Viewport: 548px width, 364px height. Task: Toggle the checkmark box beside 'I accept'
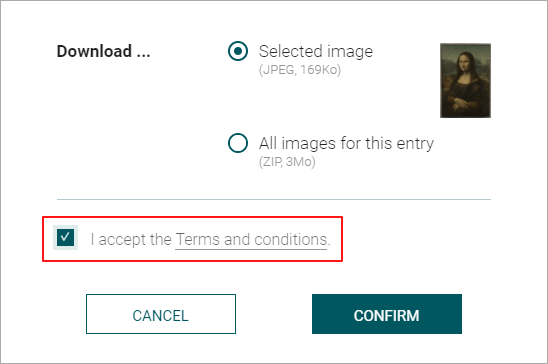(65, 238)
